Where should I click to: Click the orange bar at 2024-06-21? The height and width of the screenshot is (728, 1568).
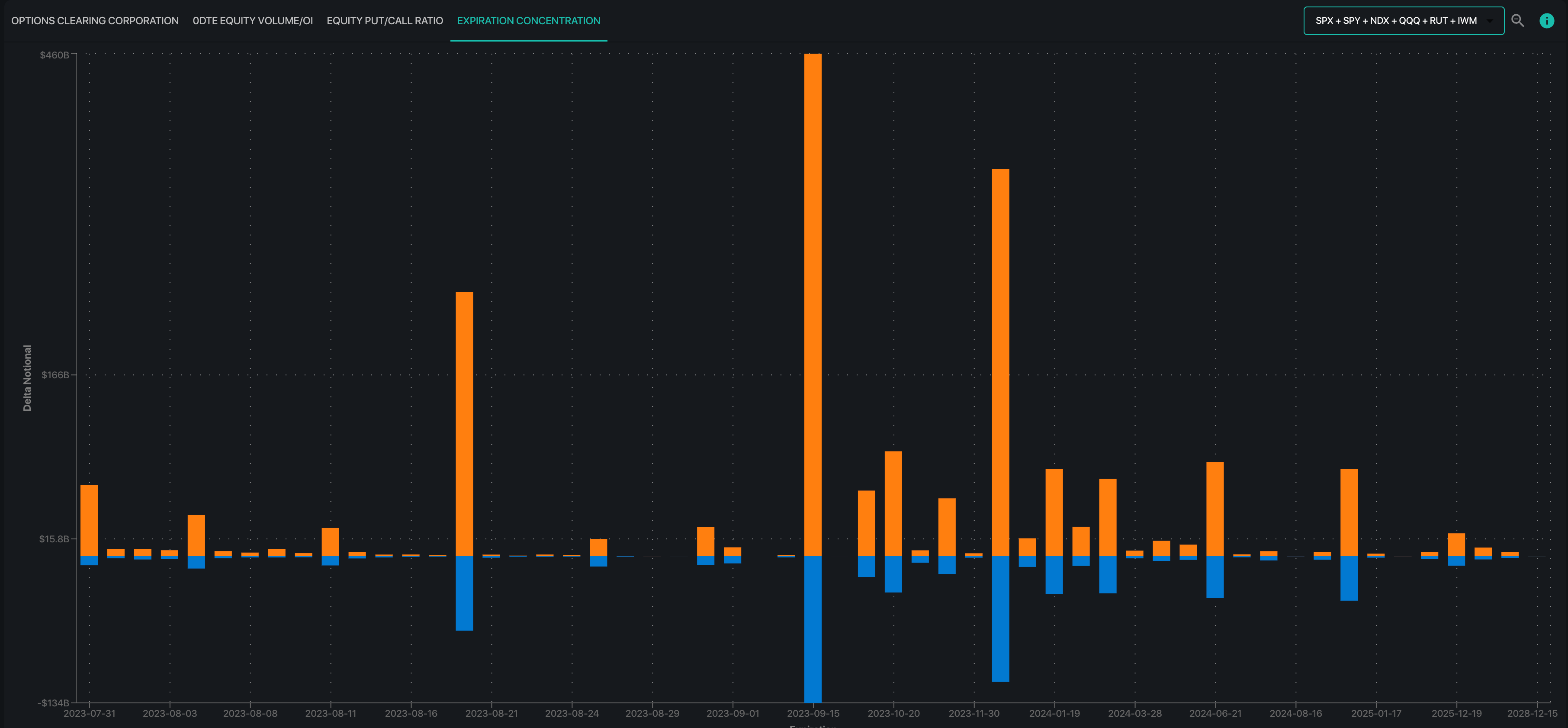click(x=1215, y=509)
